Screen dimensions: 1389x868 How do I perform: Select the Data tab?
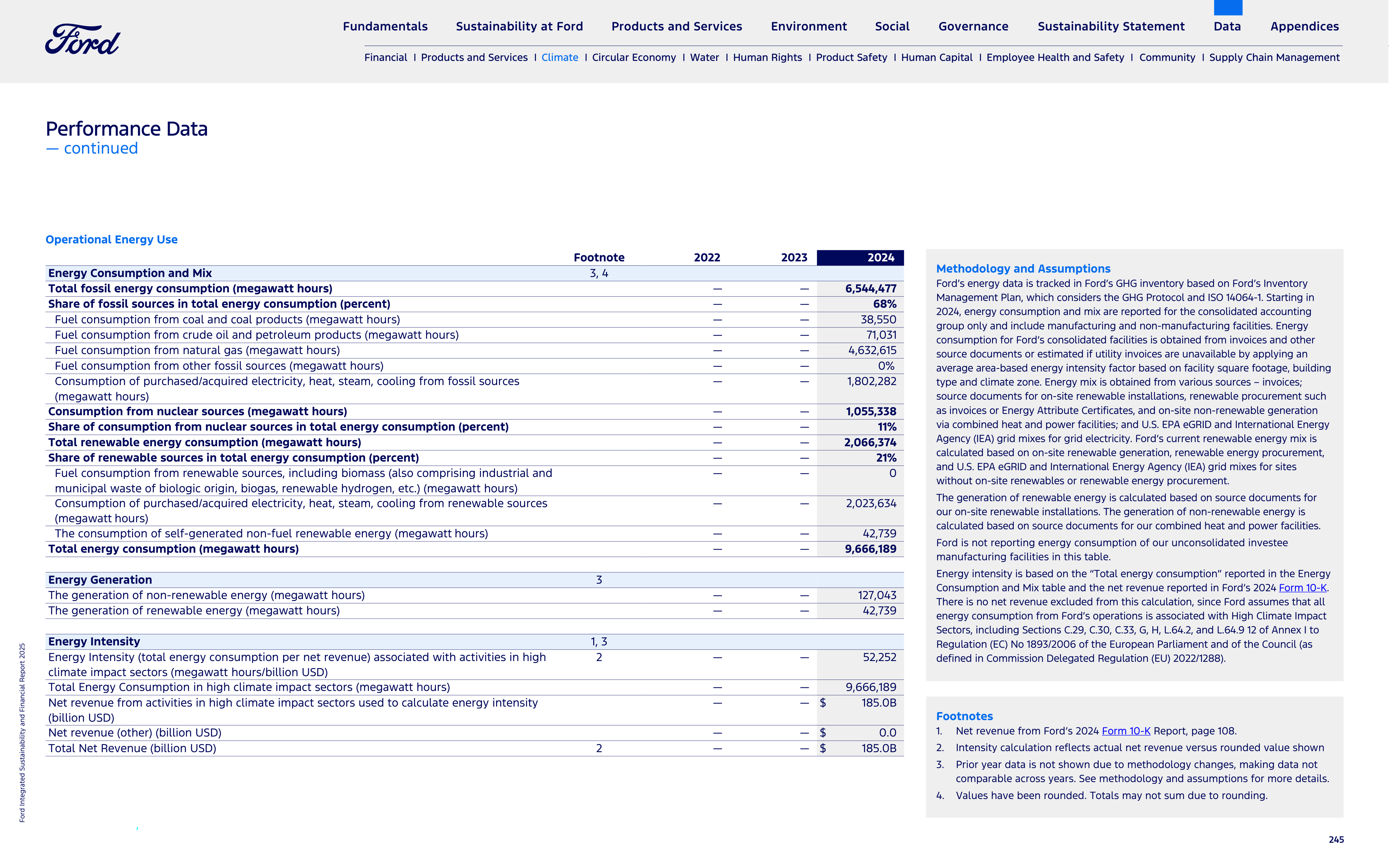(1227, 26)
